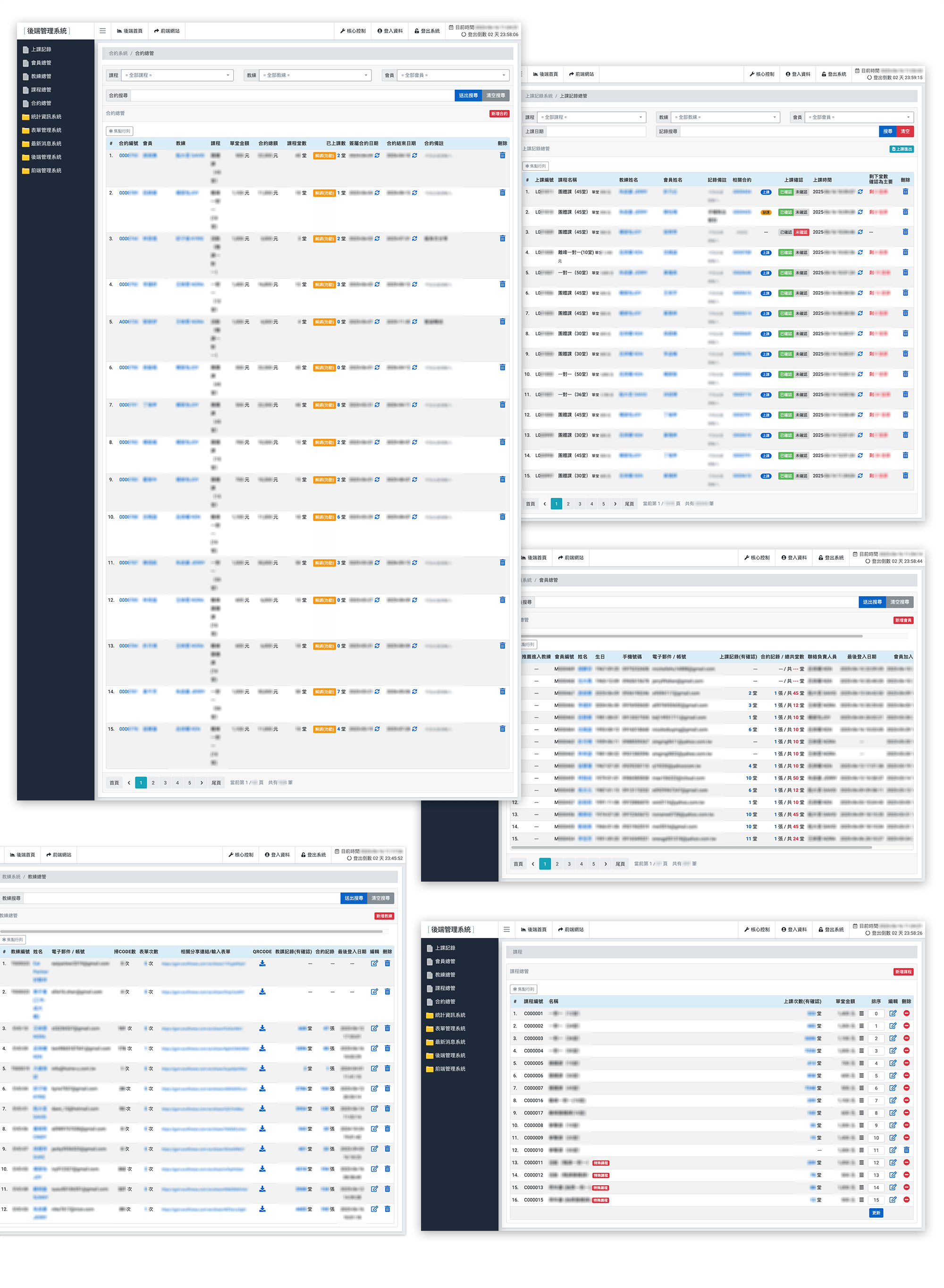Click hamburger menu icon beside 後端管理系統 in contract window
This screenshot has height=1288, width=944.
point(102,31)
